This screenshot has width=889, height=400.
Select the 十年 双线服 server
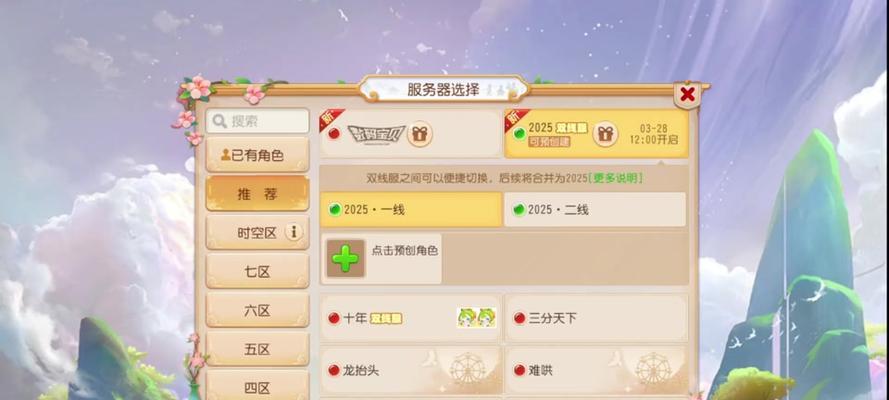coord(410,318)
